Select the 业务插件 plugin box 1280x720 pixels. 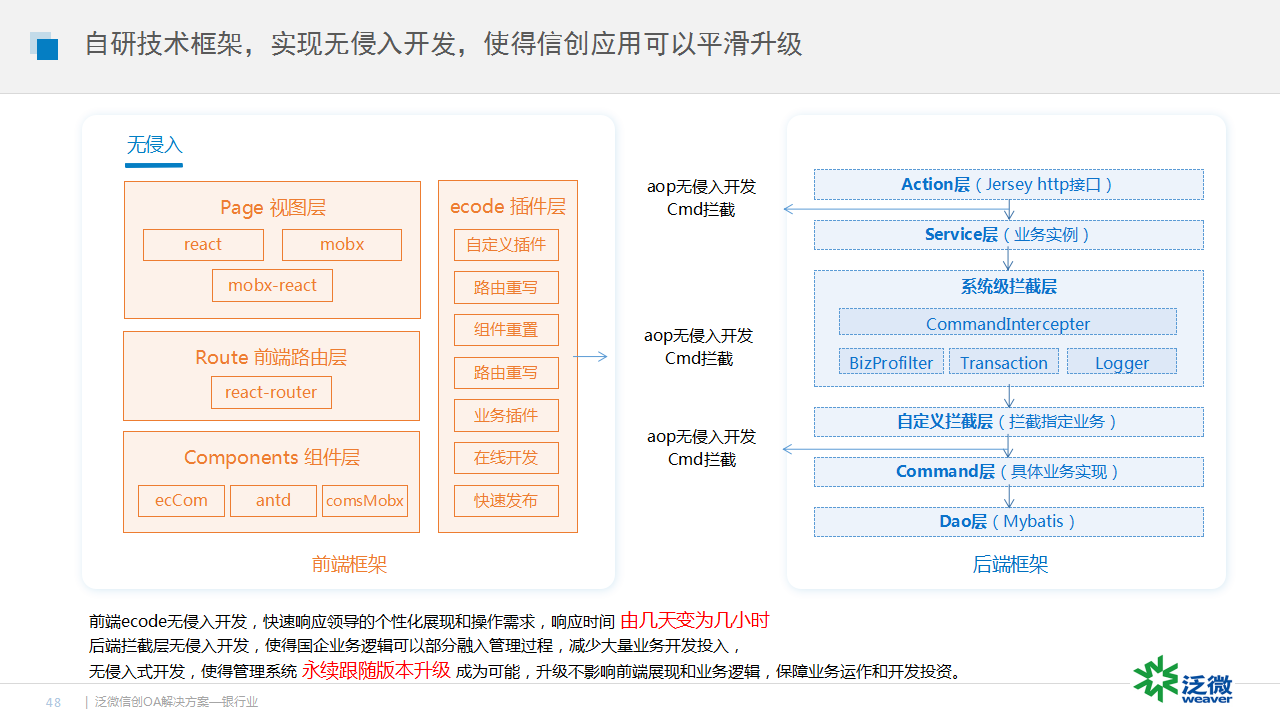point(506,416)
